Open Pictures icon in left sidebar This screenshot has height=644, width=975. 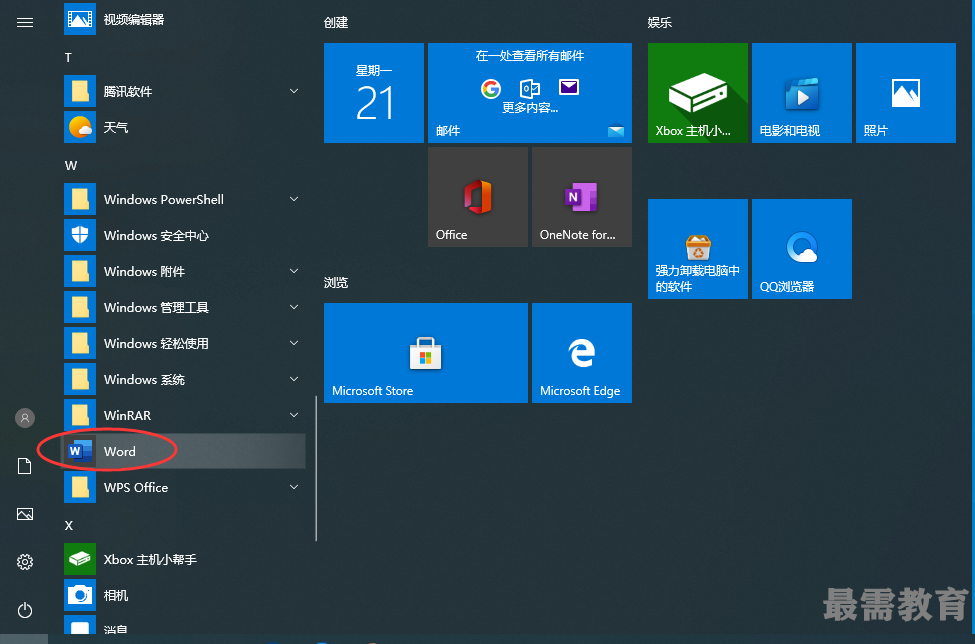25,514
